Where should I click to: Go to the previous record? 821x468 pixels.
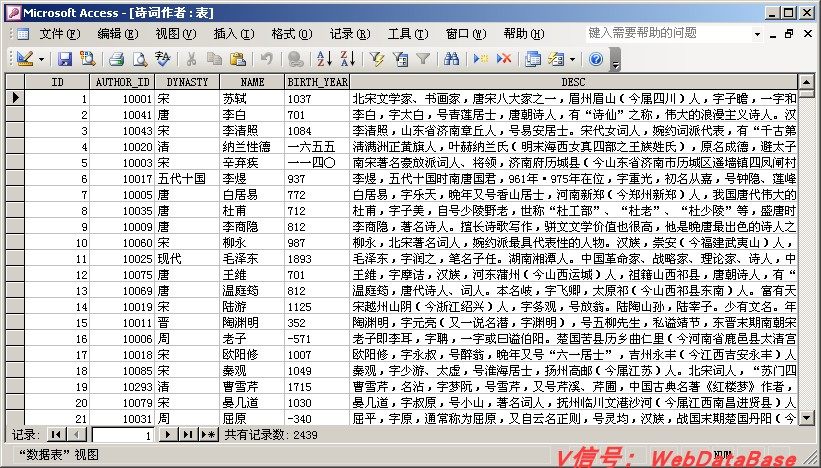(76, 434)
